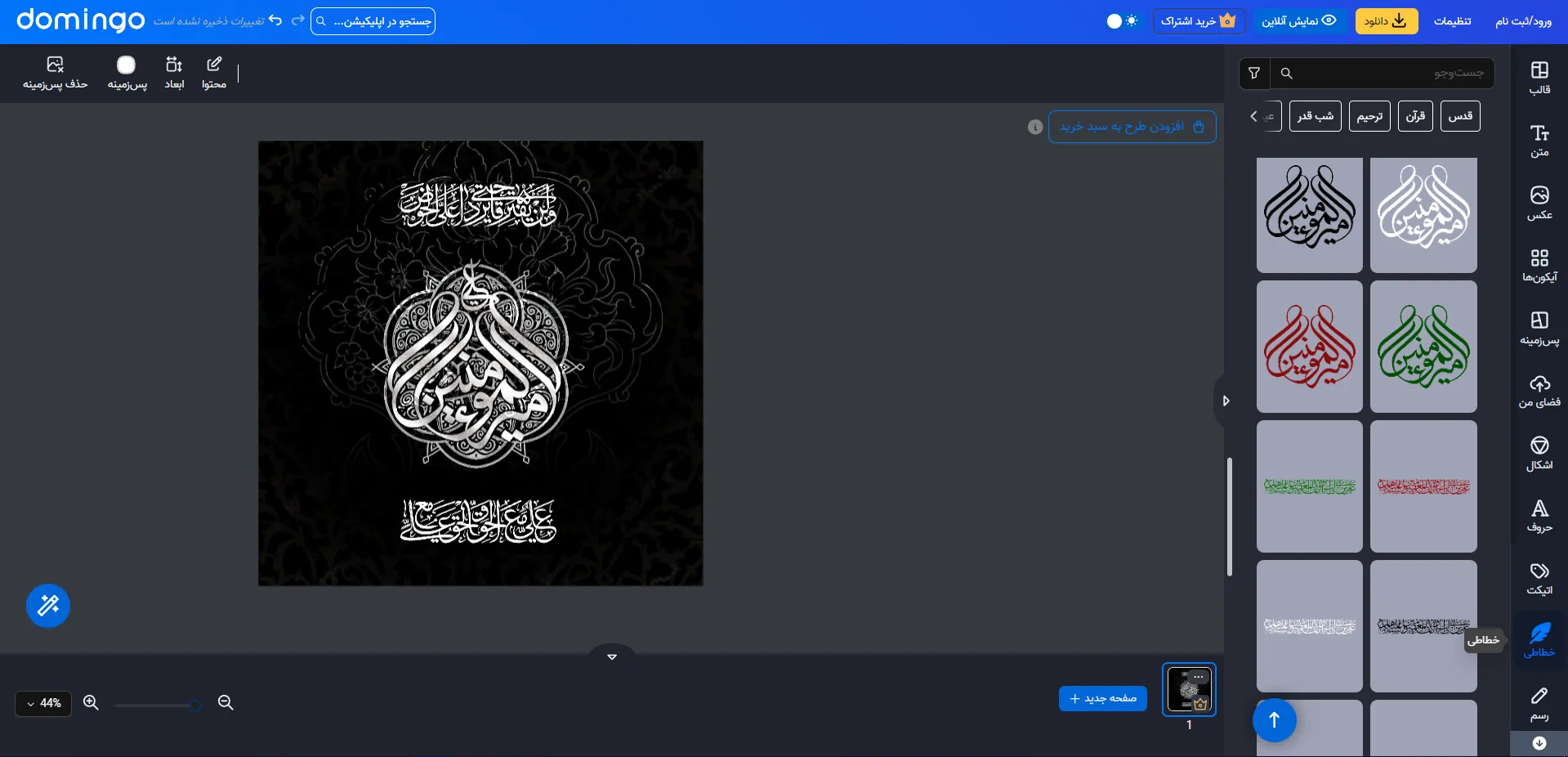Click the zoom in magnifier icon
1568x757 pixels.
tap(91, 703)
